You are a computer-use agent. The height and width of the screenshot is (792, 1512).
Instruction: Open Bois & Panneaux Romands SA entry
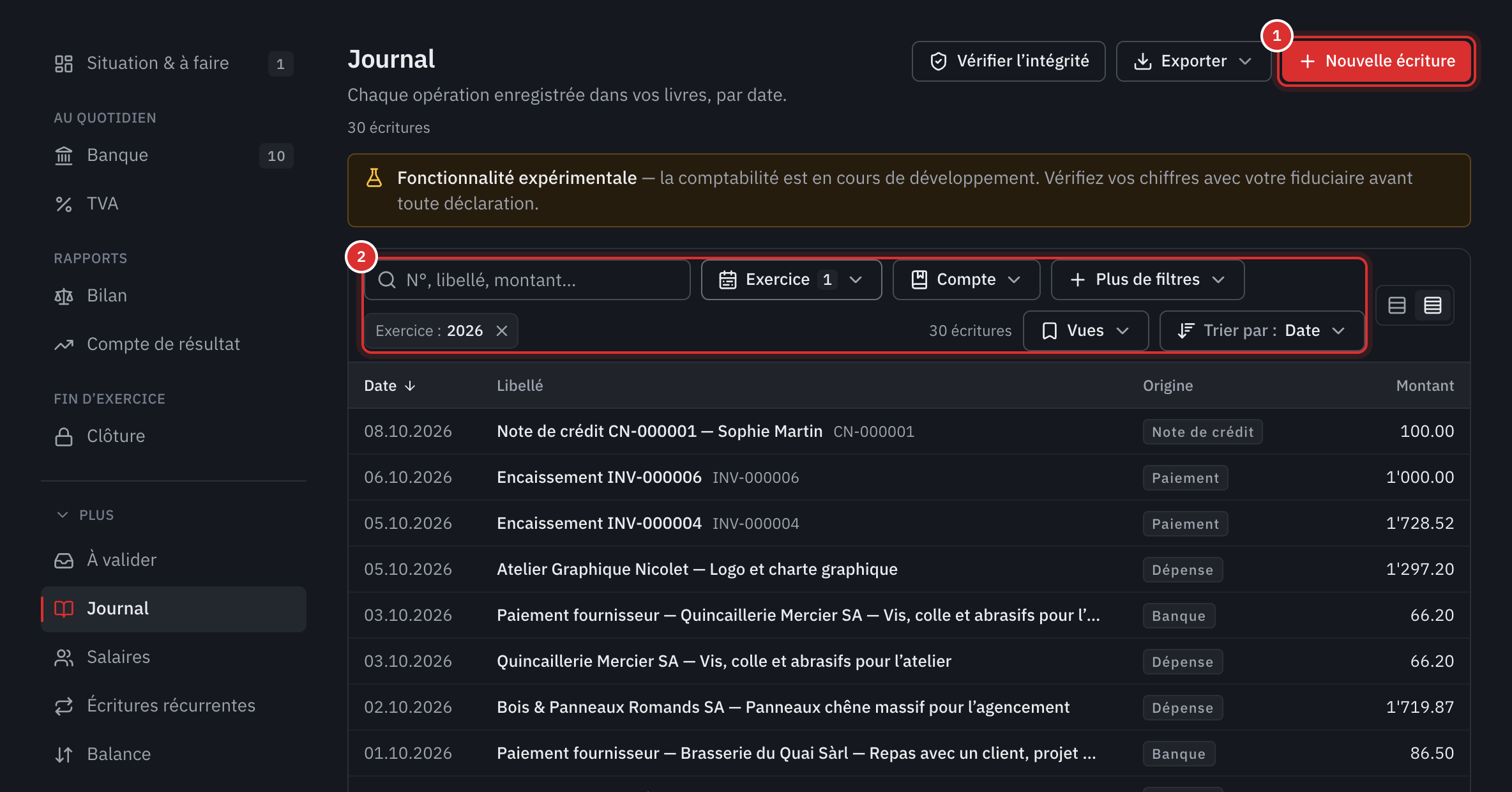[x=909, y=708]
